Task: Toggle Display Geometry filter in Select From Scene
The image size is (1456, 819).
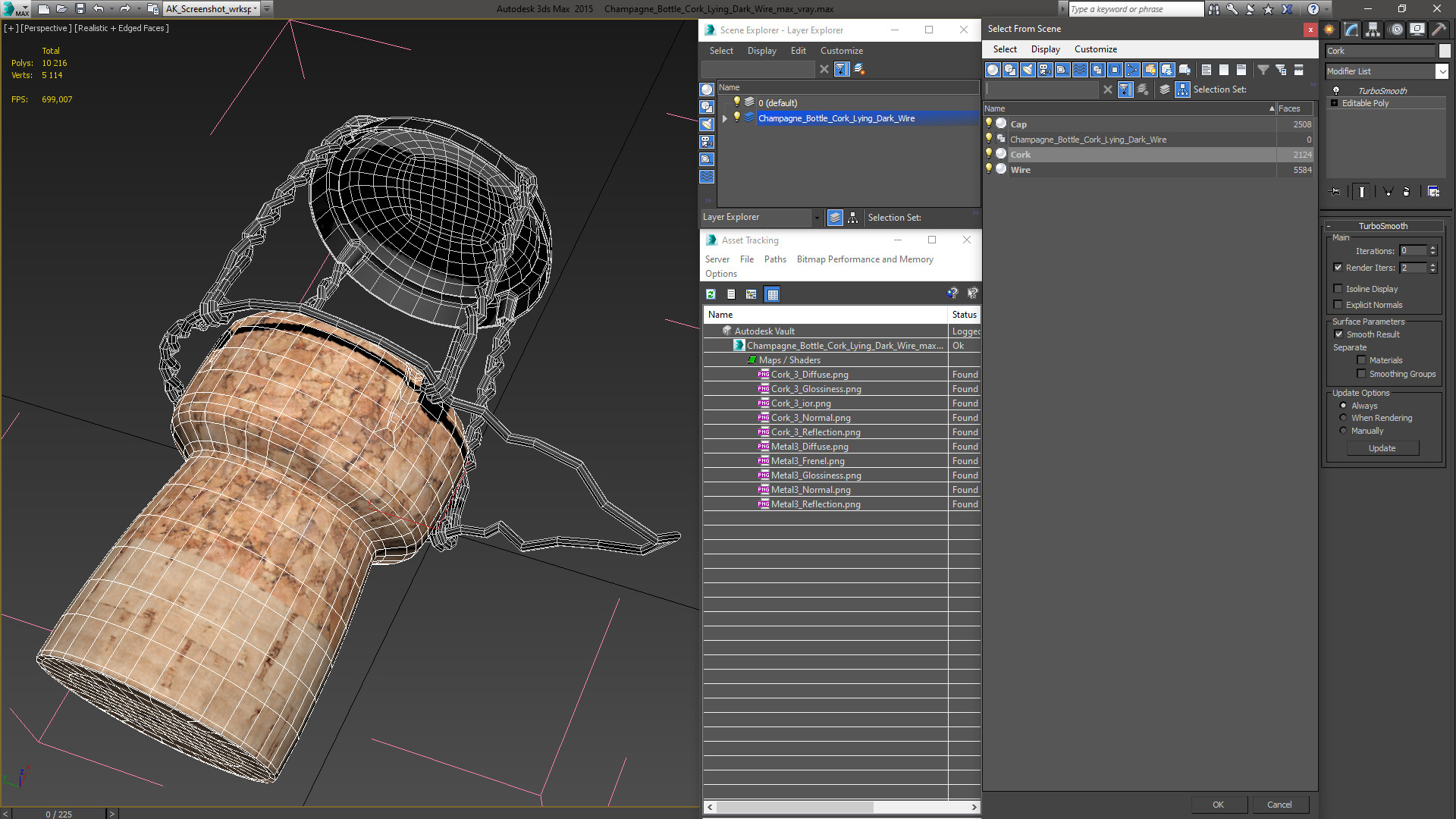Action: click(993, 70)
